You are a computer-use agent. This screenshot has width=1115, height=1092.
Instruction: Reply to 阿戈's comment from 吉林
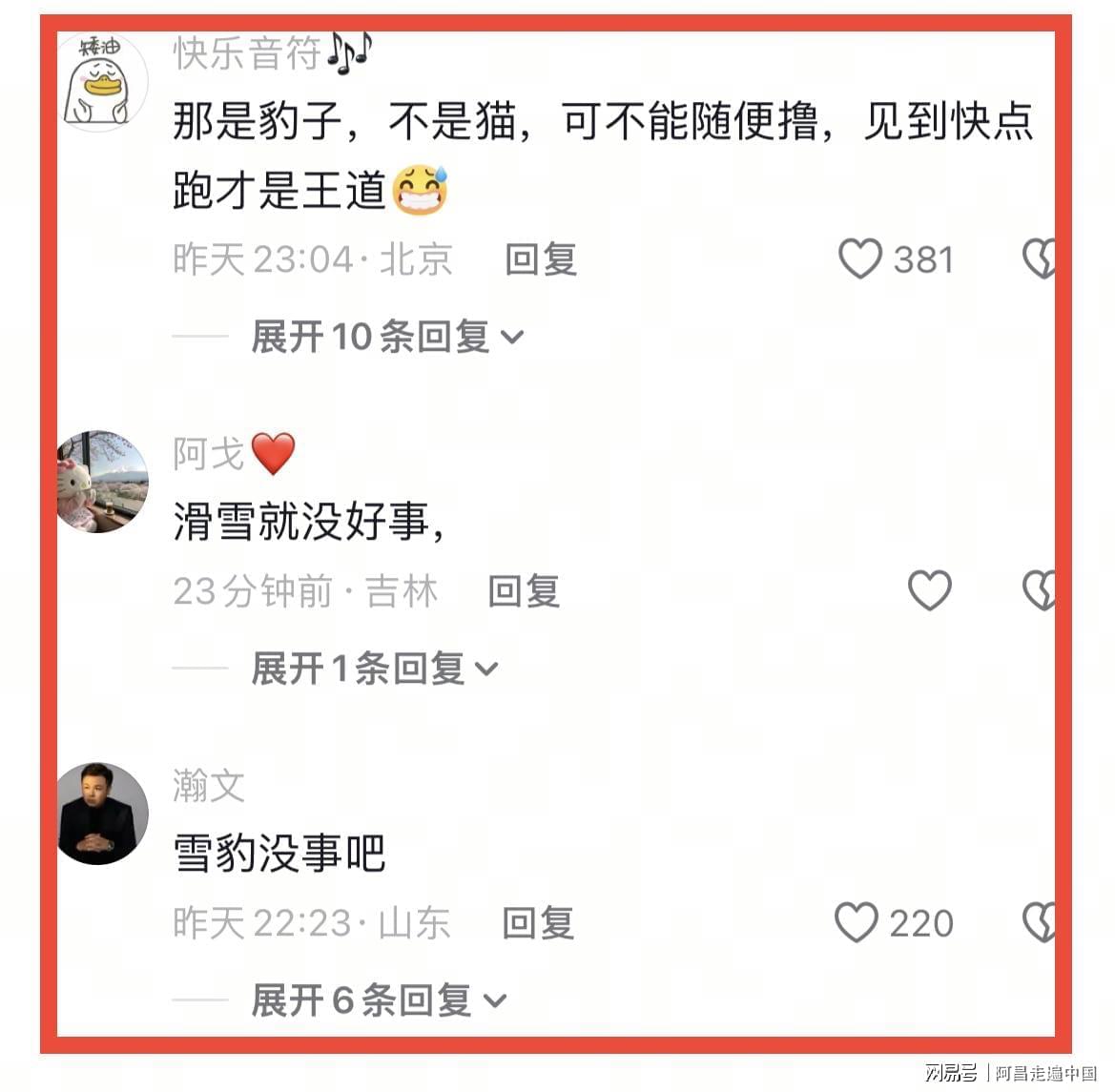524,590
